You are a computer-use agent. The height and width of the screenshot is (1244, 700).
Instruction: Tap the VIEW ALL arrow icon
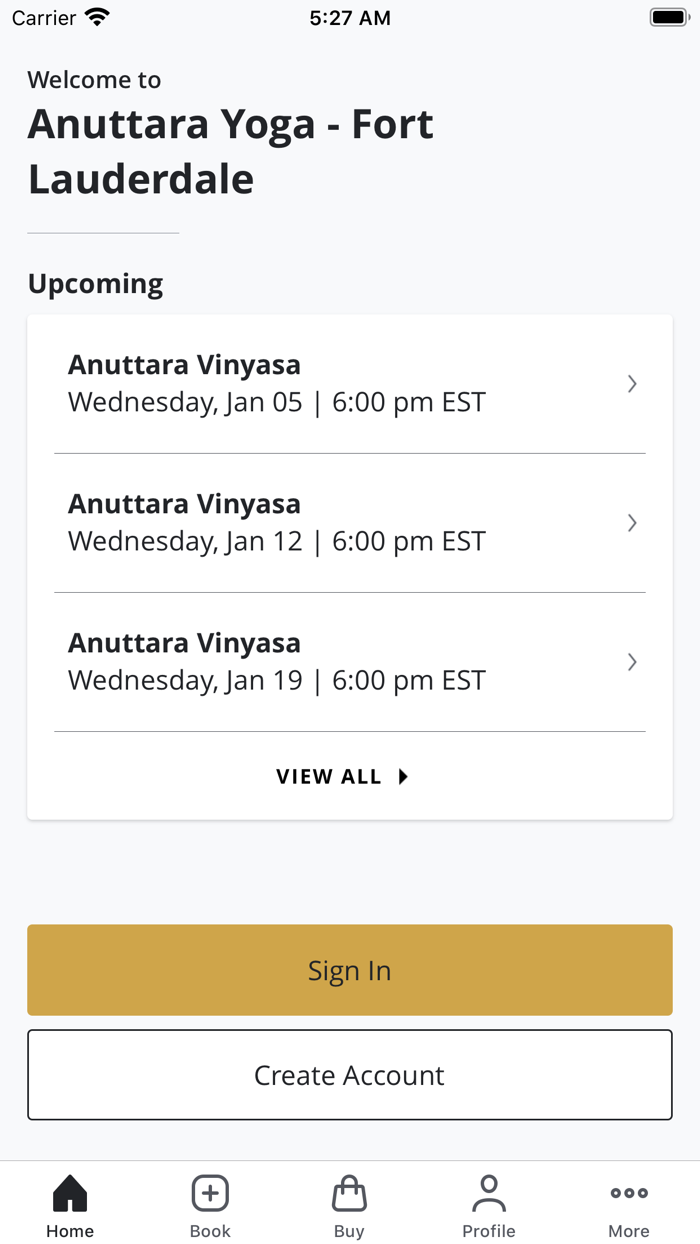(403, 776)
